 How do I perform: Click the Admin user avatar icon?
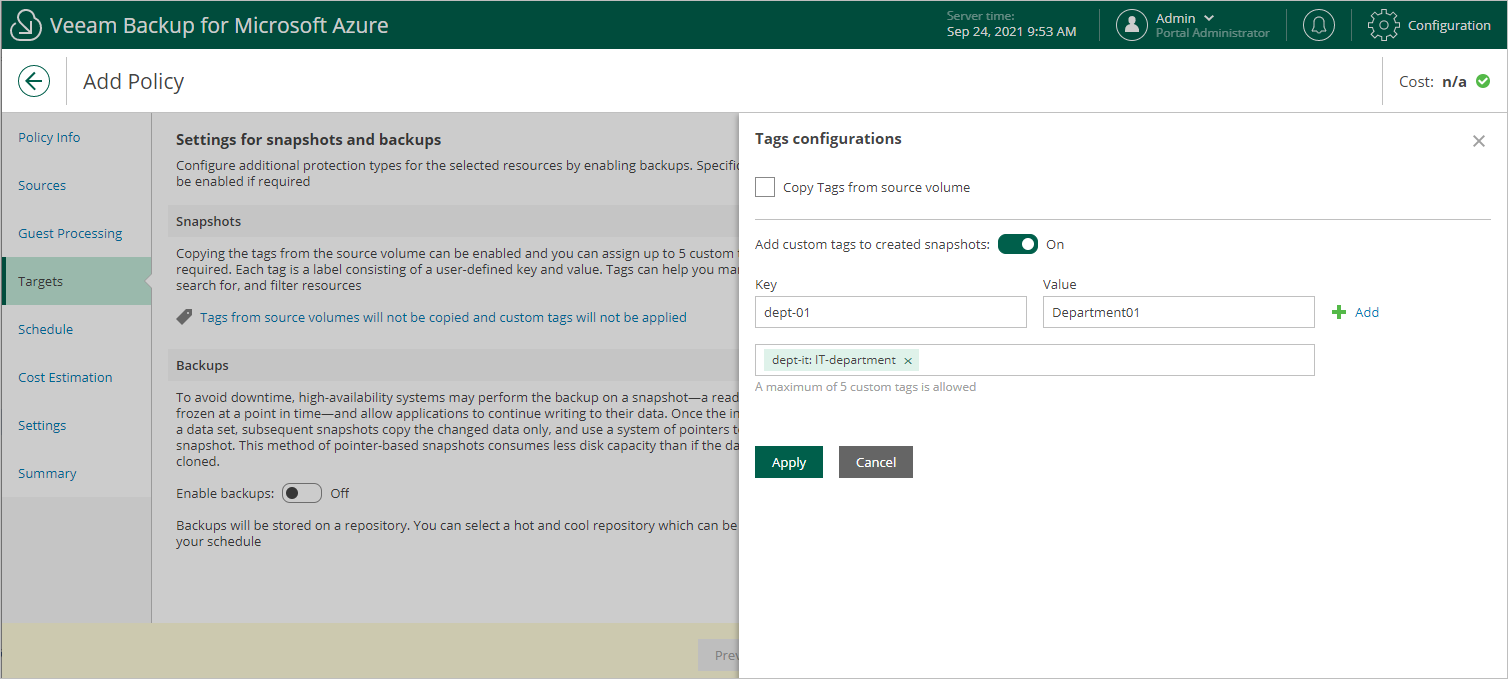1131,25
